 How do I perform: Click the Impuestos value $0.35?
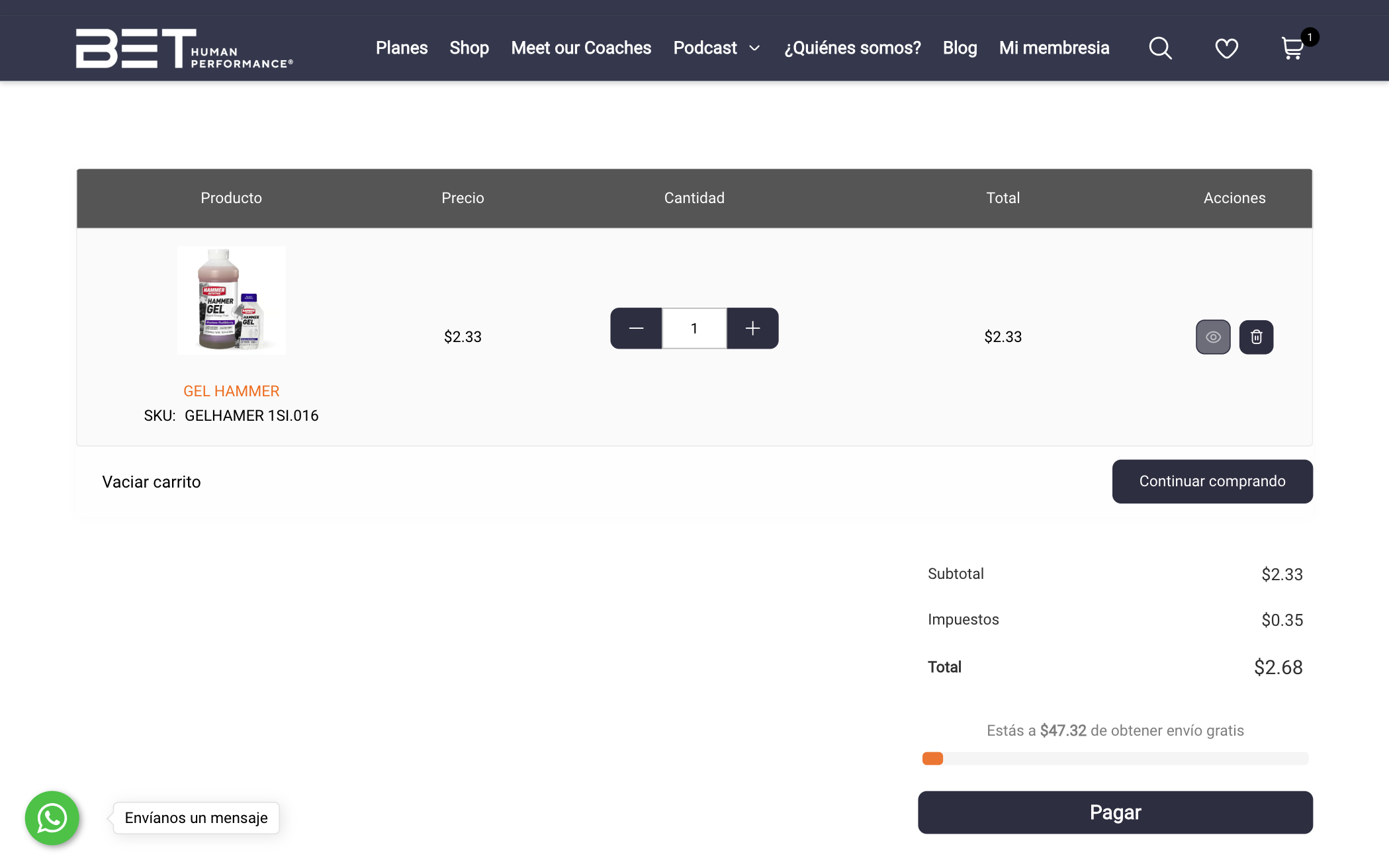click(x=1282, y=620)
